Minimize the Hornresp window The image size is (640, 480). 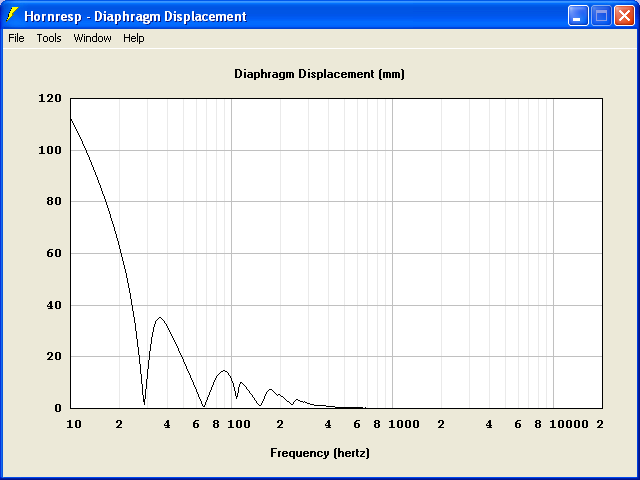click(x=578, y=16)
